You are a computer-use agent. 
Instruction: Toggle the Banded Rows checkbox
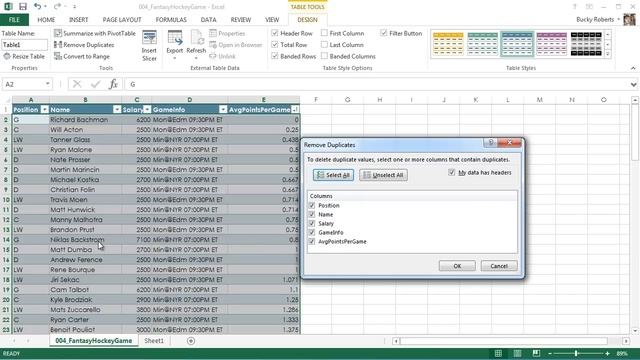click(x=275, y=56)
